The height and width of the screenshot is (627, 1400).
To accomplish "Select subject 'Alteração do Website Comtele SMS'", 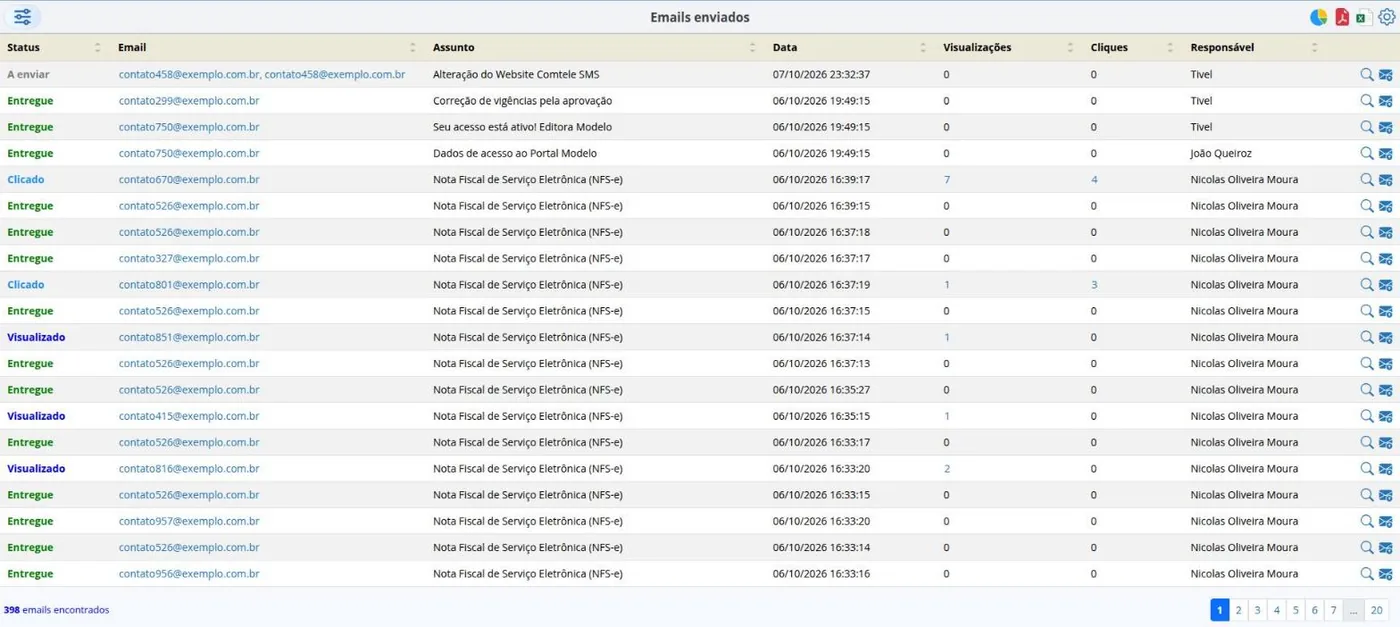I will pos(516,74).
